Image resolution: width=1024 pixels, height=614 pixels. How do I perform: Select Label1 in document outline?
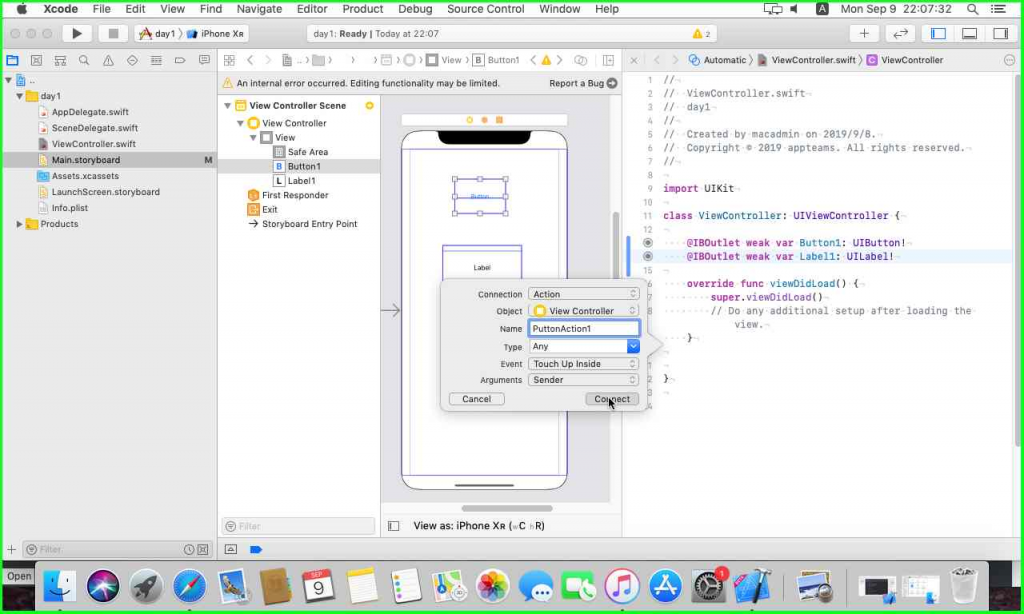[x=301, y=181]
